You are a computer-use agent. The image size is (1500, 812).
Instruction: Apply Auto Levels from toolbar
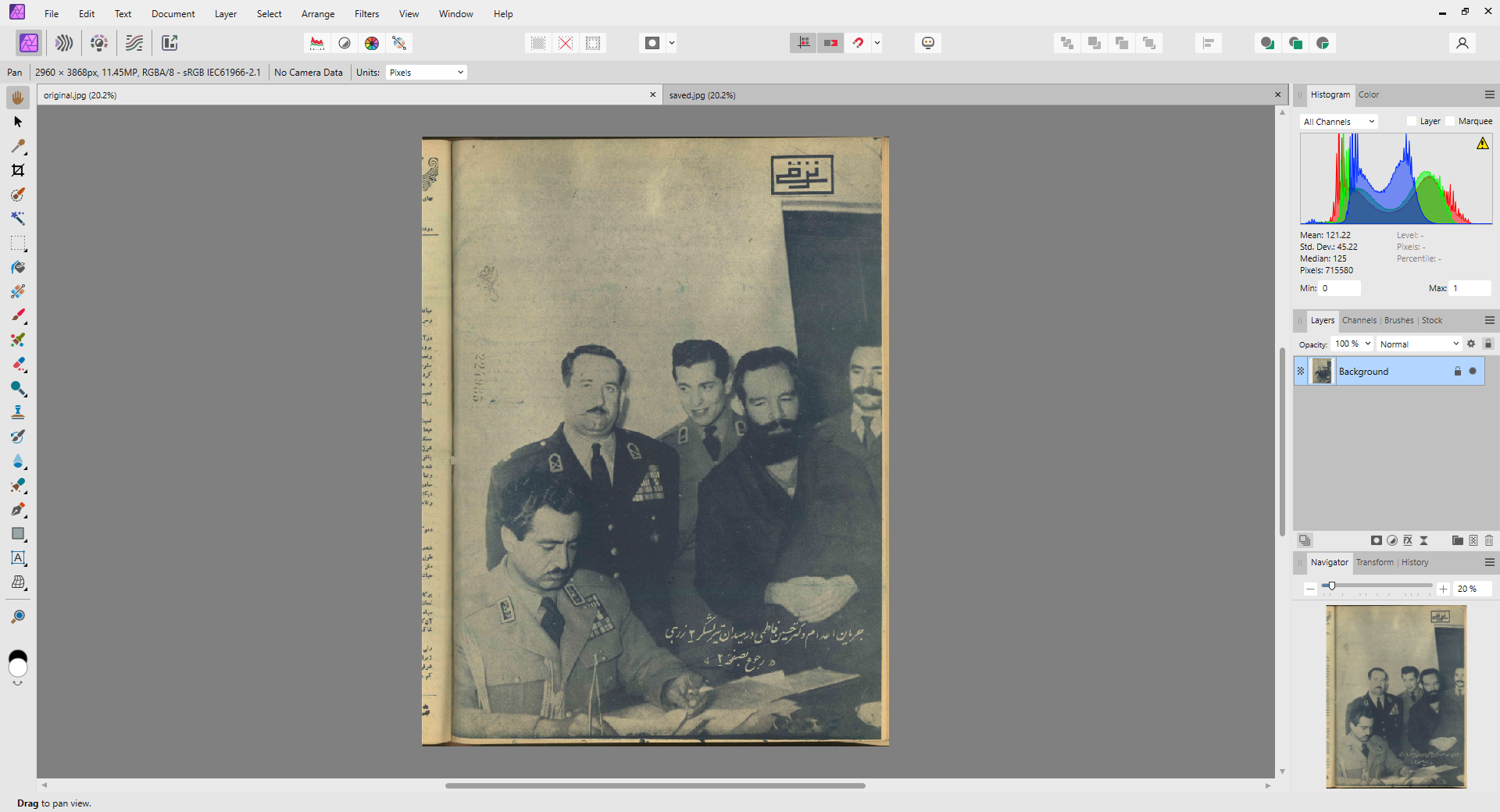point(317,43)
